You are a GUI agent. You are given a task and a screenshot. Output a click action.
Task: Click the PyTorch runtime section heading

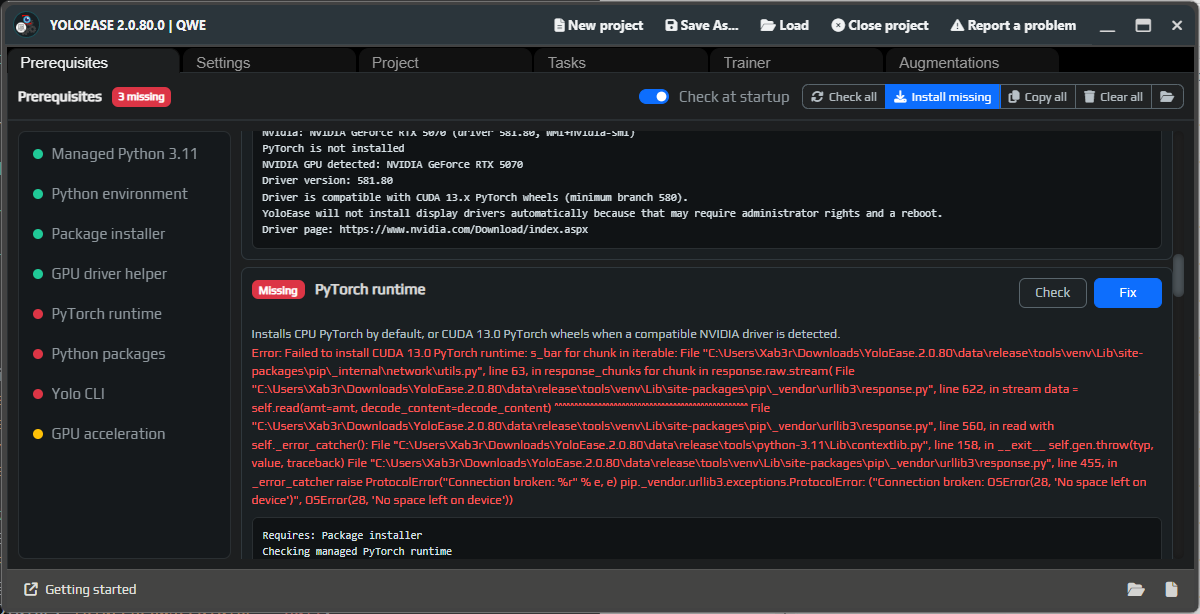click(370, 290)
